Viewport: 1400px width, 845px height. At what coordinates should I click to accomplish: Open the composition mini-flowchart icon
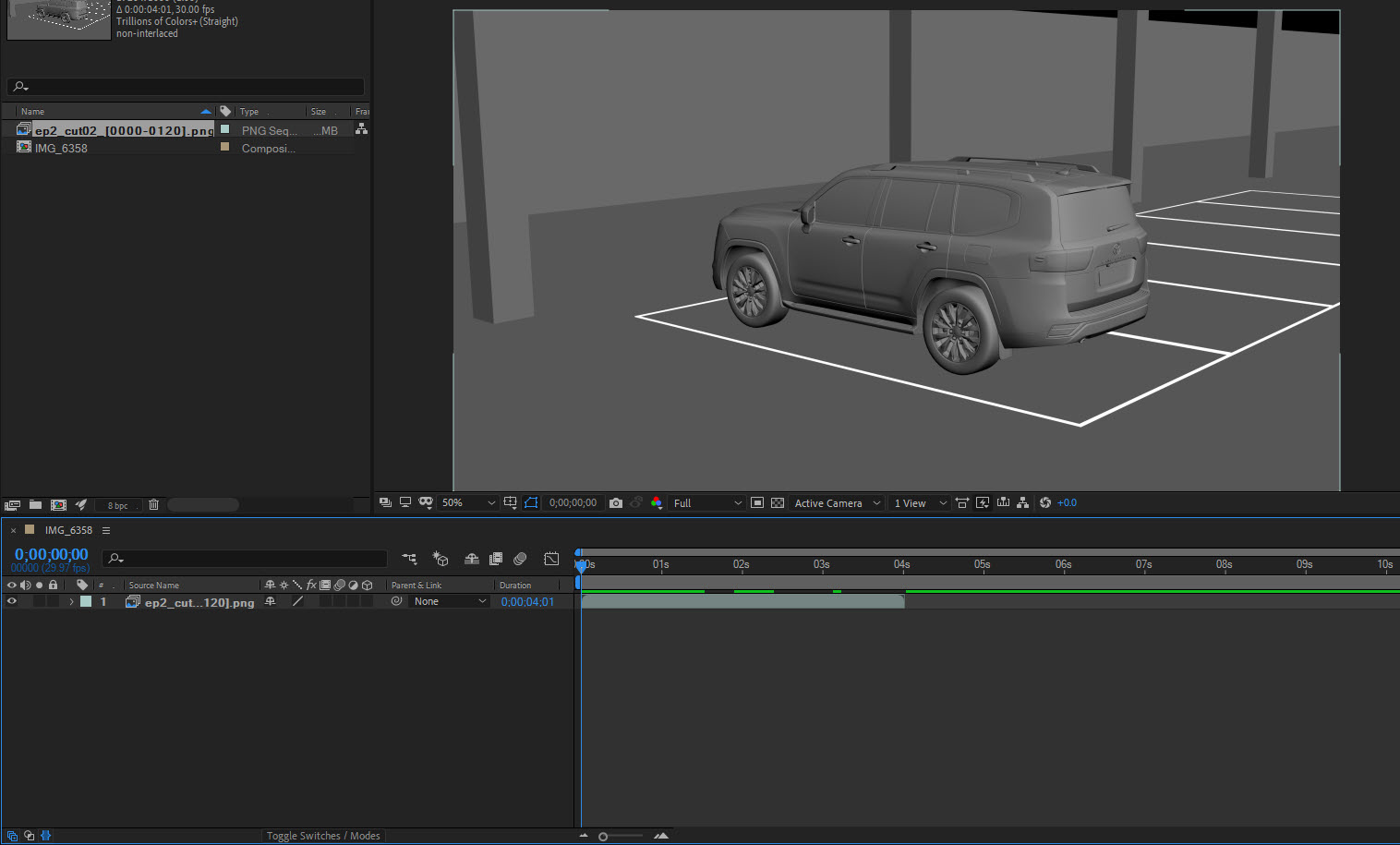409,559
